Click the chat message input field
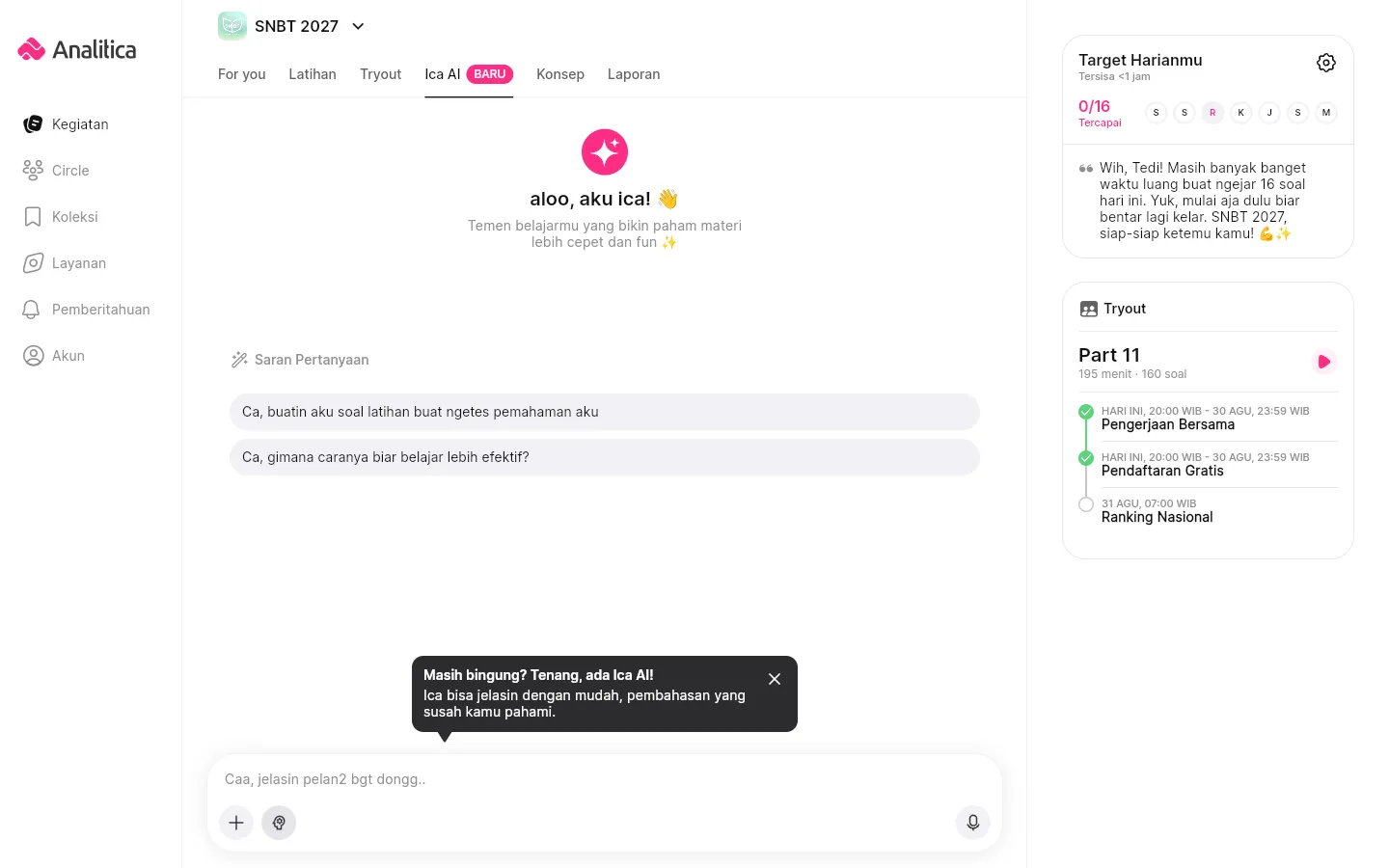This screenshot has width=1389, height=868. [605, 779]
